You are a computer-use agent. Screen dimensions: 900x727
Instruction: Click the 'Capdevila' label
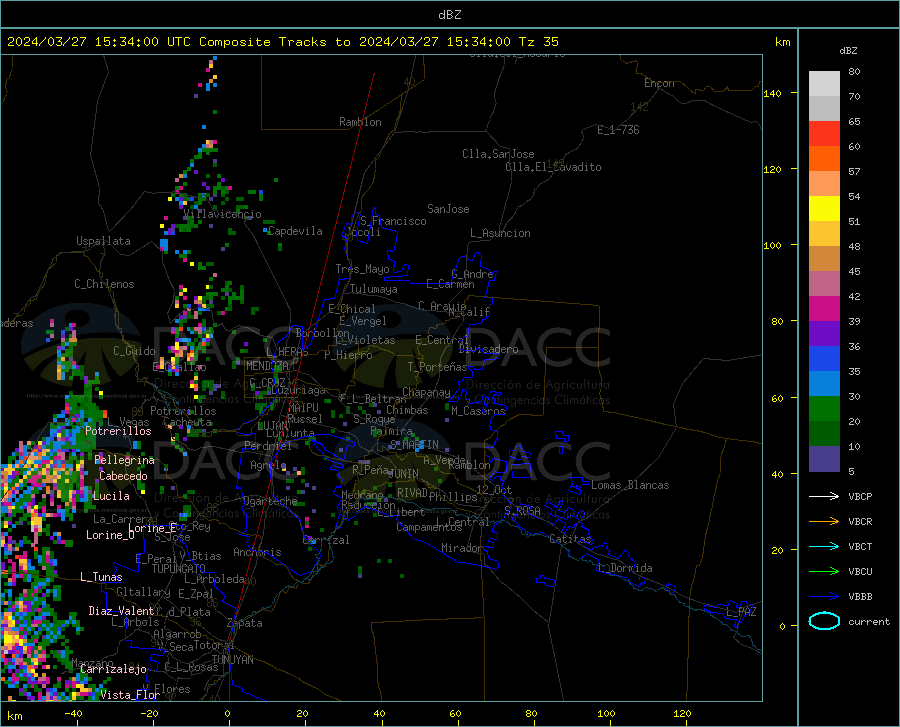pos(295,231)
